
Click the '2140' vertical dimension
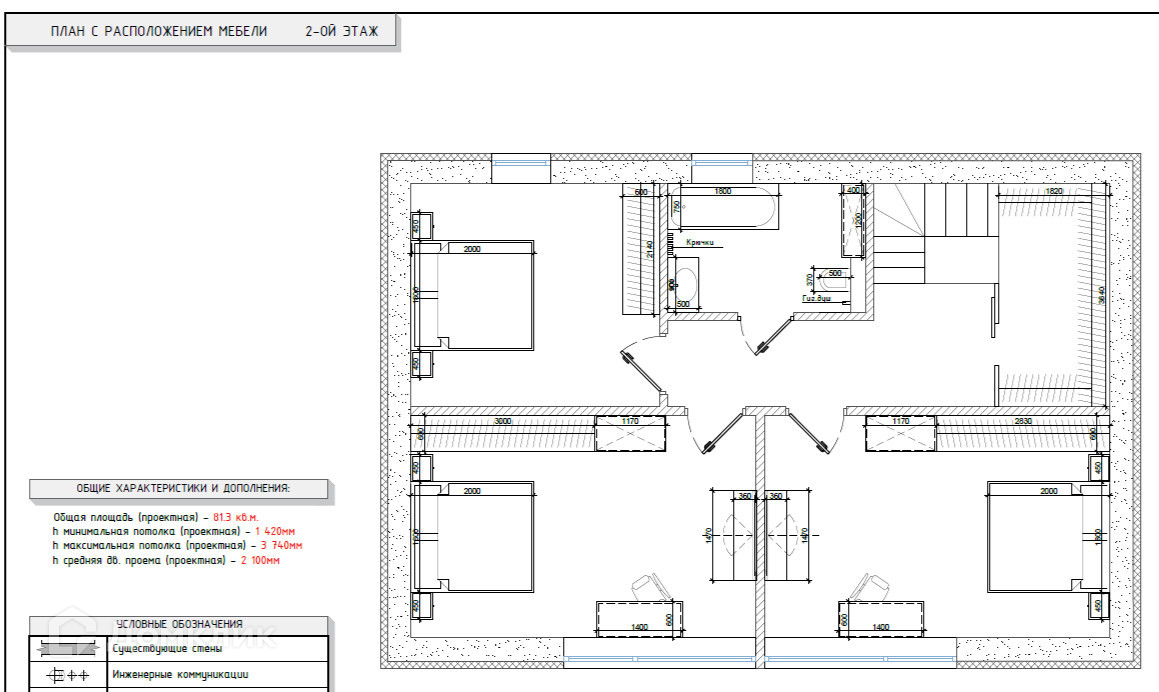(650, 249)
